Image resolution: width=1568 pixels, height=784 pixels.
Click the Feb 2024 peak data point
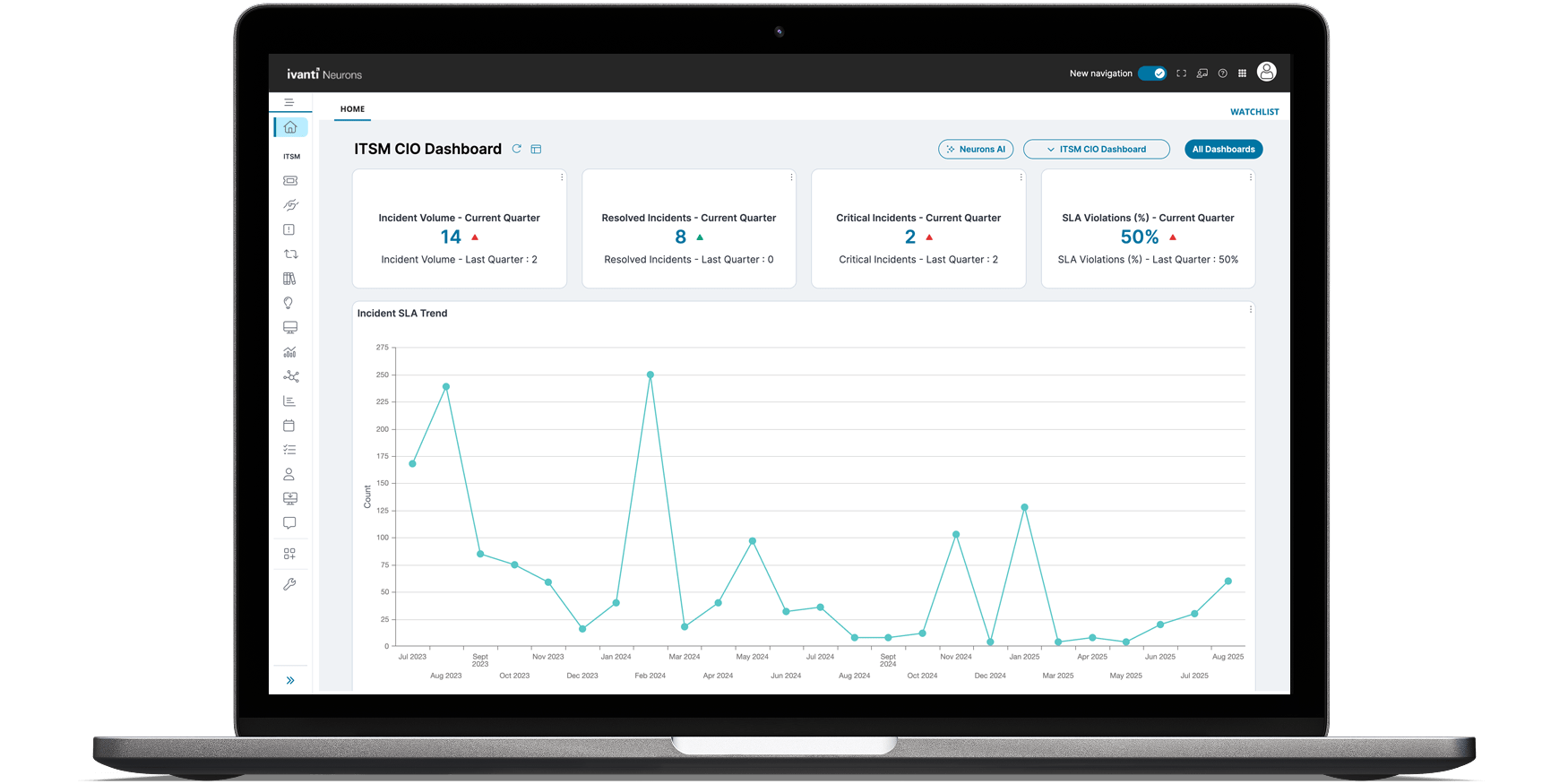pyautogui.click(x=650, y=375)
